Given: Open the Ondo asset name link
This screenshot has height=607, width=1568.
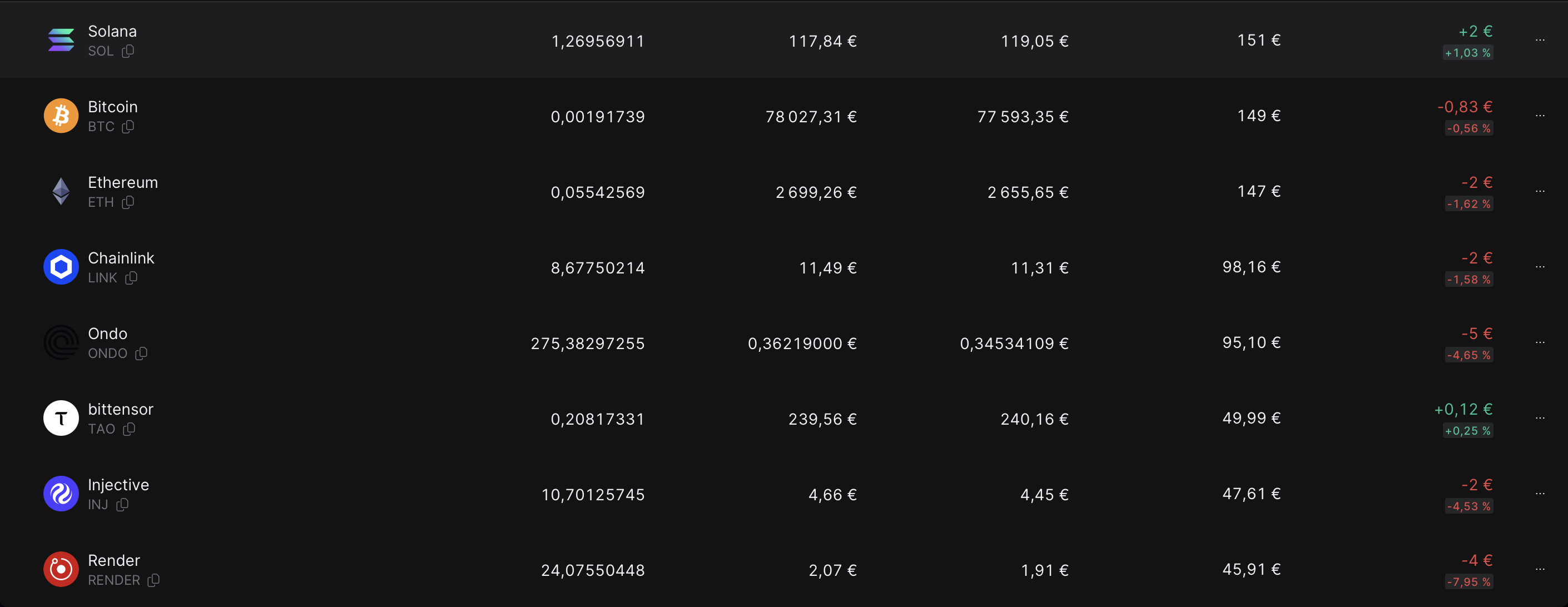Looking at the screenshot, I should (x=108, y=334).
